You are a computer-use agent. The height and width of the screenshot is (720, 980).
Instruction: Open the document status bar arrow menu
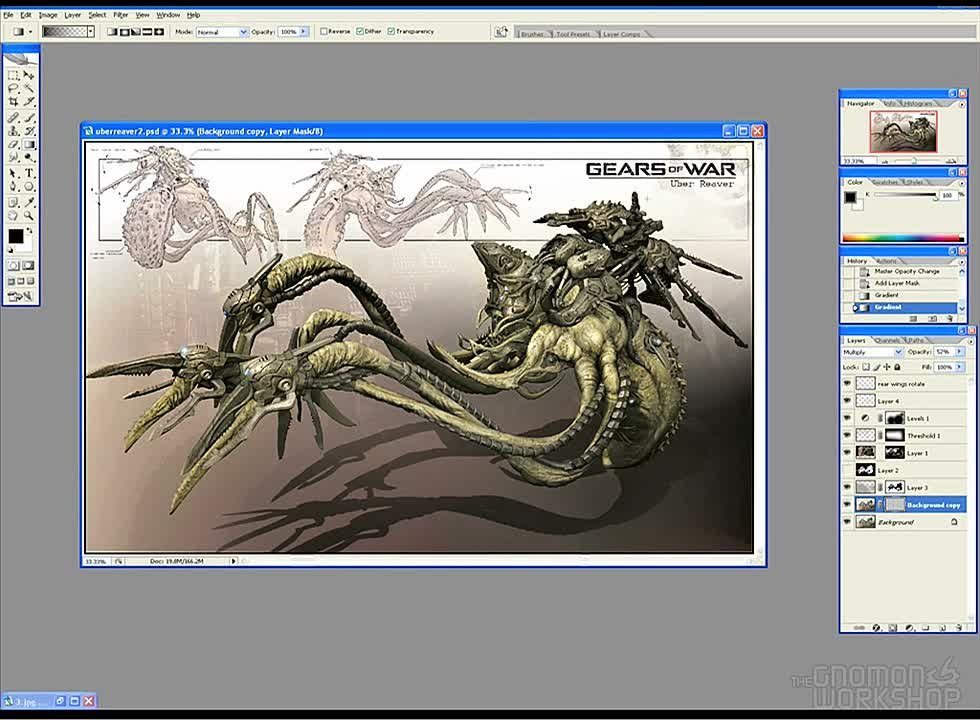tap(234, 561)
